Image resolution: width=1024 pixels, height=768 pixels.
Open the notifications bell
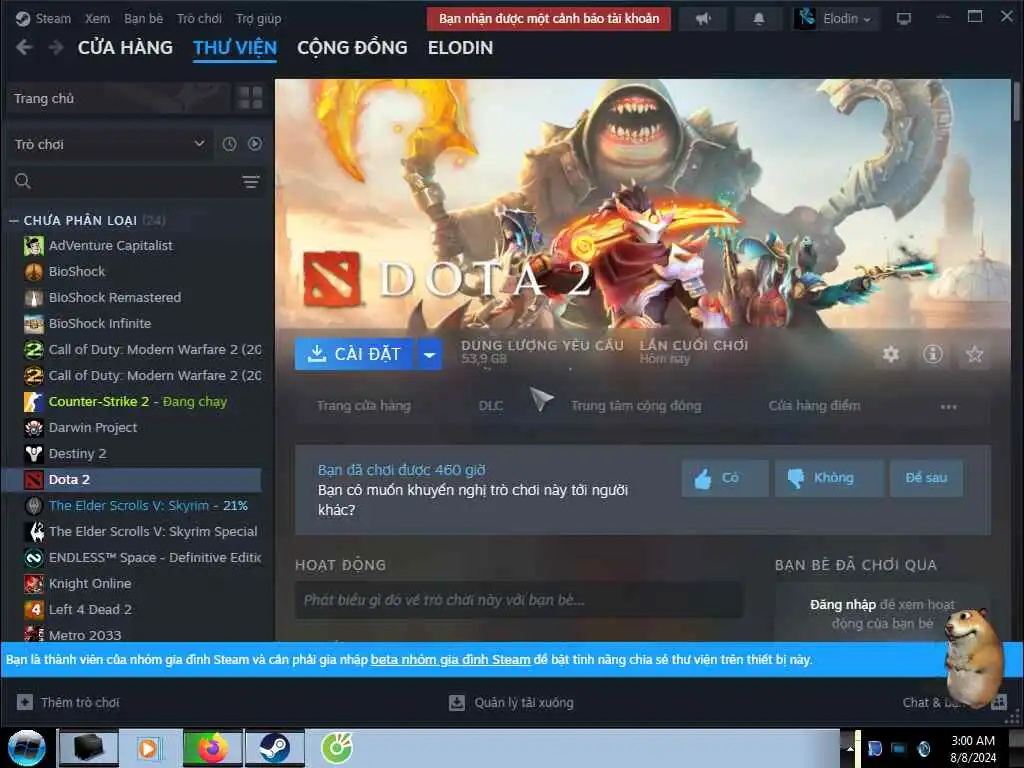pyautogui.click(x=758, y=19)
